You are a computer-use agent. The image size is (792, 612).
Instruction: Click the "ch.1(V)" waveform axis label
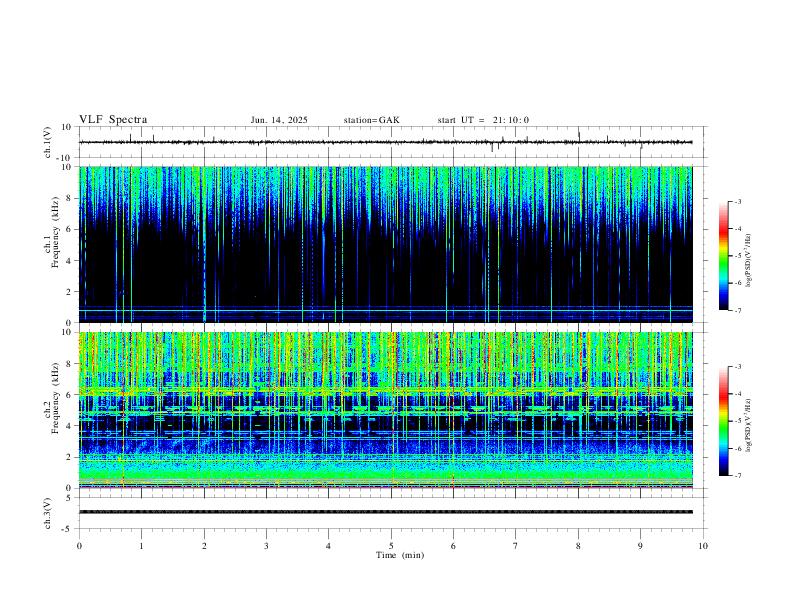(48, 142)
